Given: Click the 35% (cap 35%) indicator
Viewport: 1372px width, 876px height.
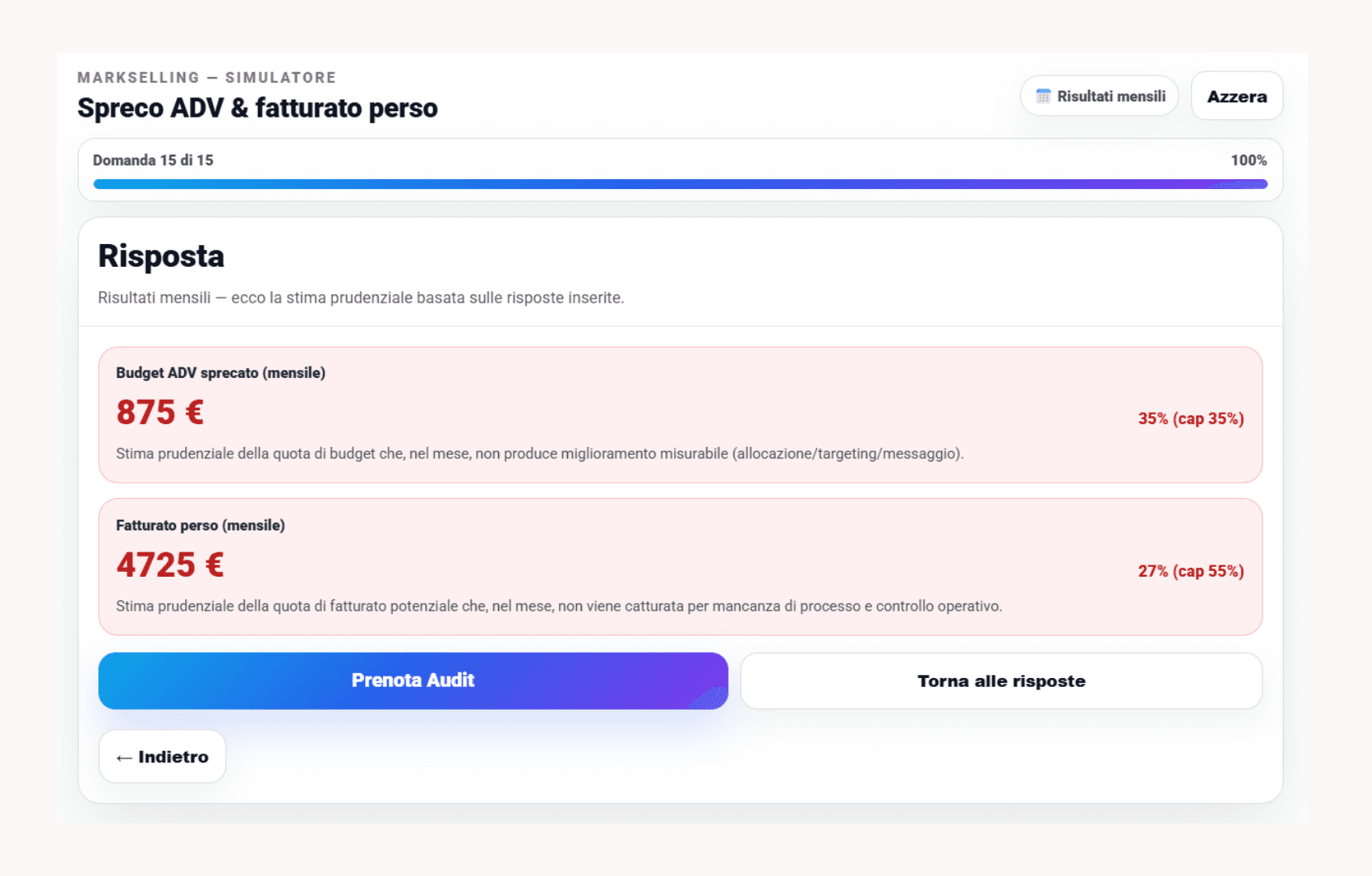Looking at the screenshot, I should pos(1190,419).
